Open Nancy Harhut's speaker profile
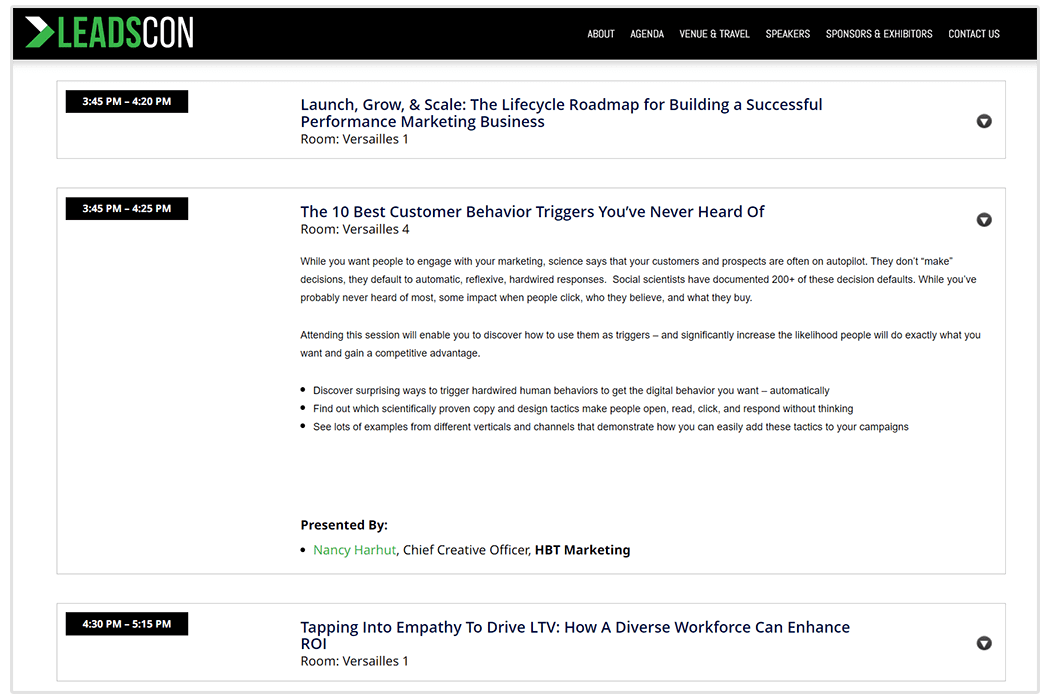 coord(354,549)
